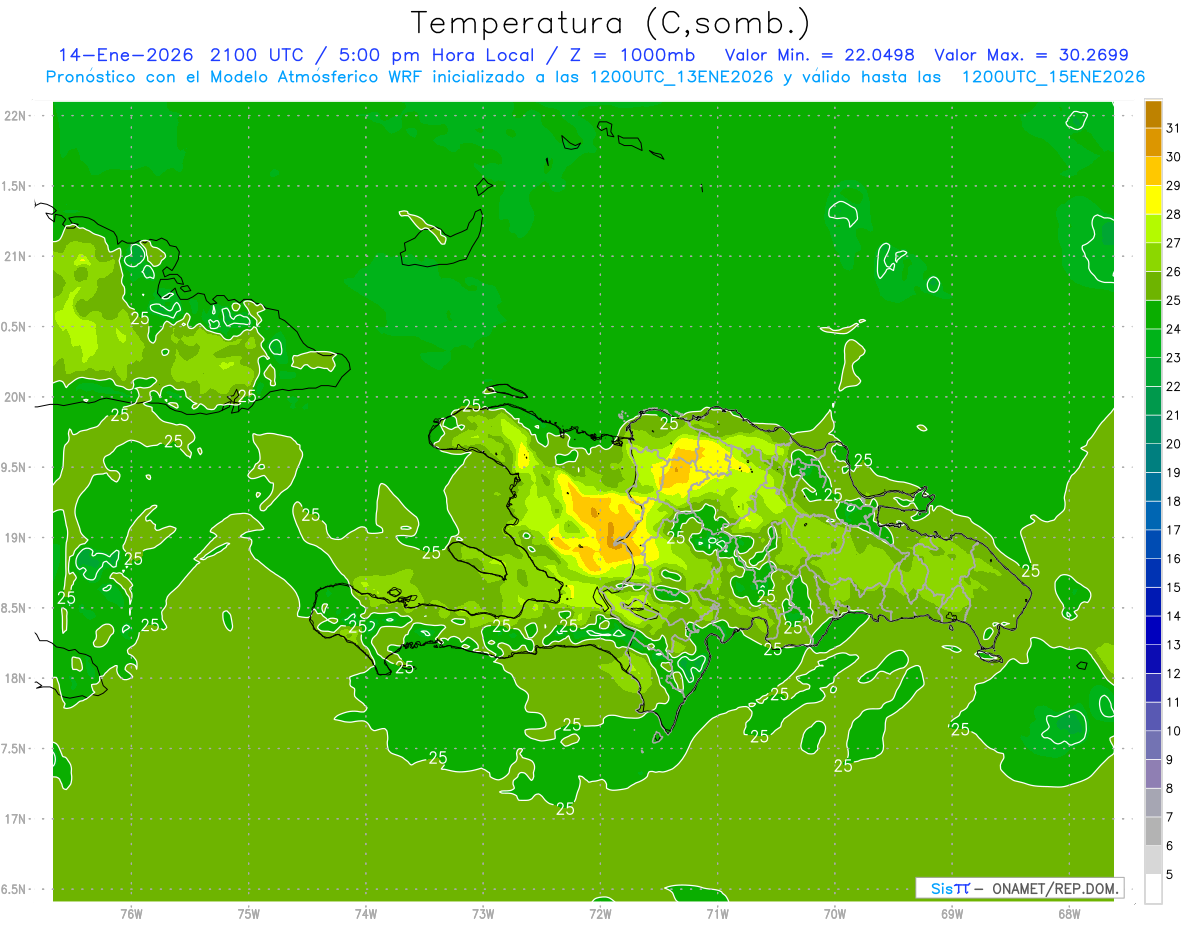Click the '15' value on the color scale
Viewport: 1200px width, 927px height.
pos(1174,587)
